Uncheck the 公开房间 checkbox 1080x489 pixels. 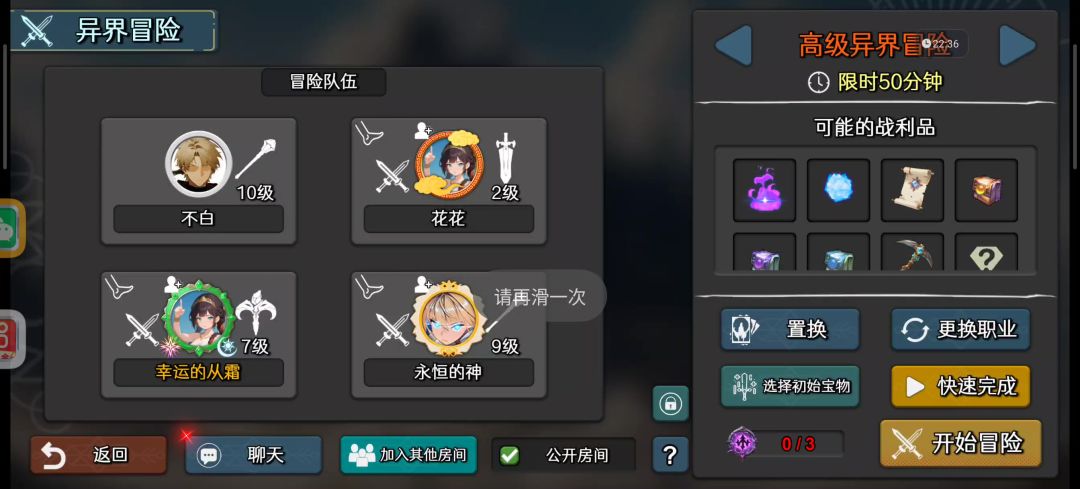pyautogui.click(x=510, y=455)
